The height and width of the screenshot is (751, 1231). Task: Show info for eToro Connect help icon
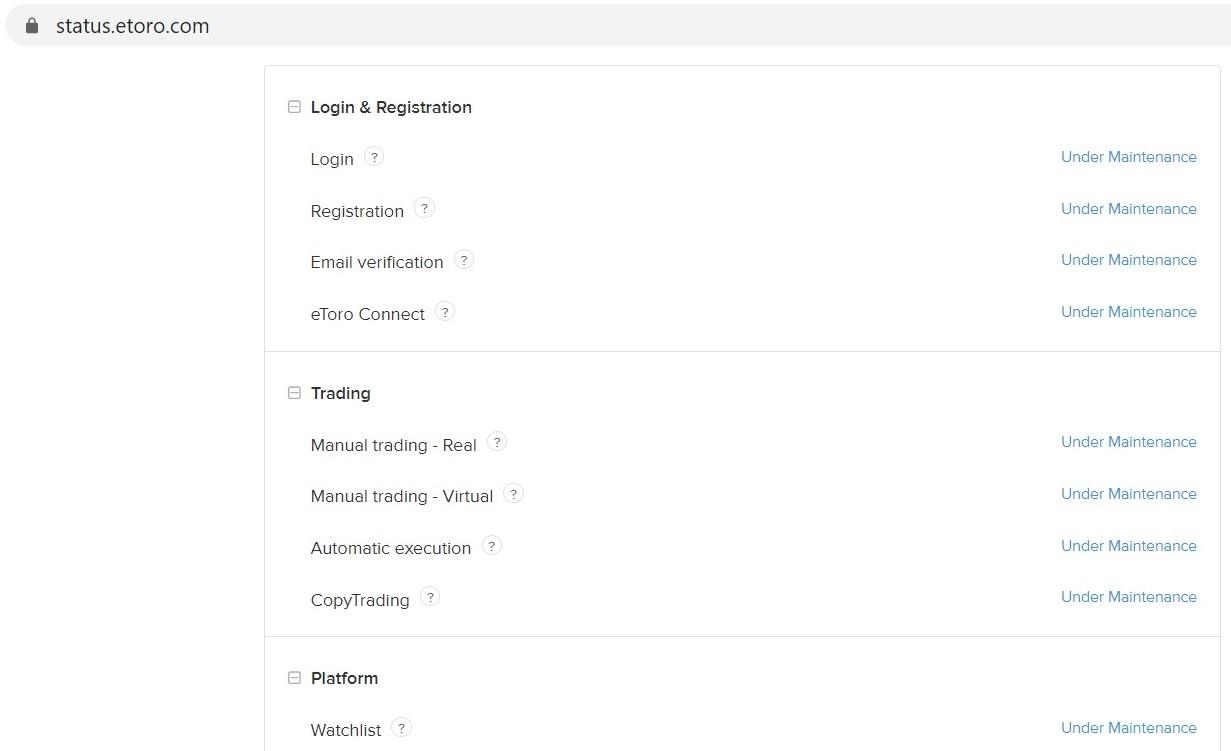point(445,312)
